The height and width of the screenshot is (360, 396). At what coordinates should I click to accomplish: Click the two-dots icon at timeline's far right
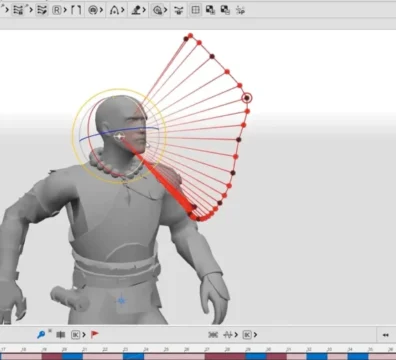point(386,335)
